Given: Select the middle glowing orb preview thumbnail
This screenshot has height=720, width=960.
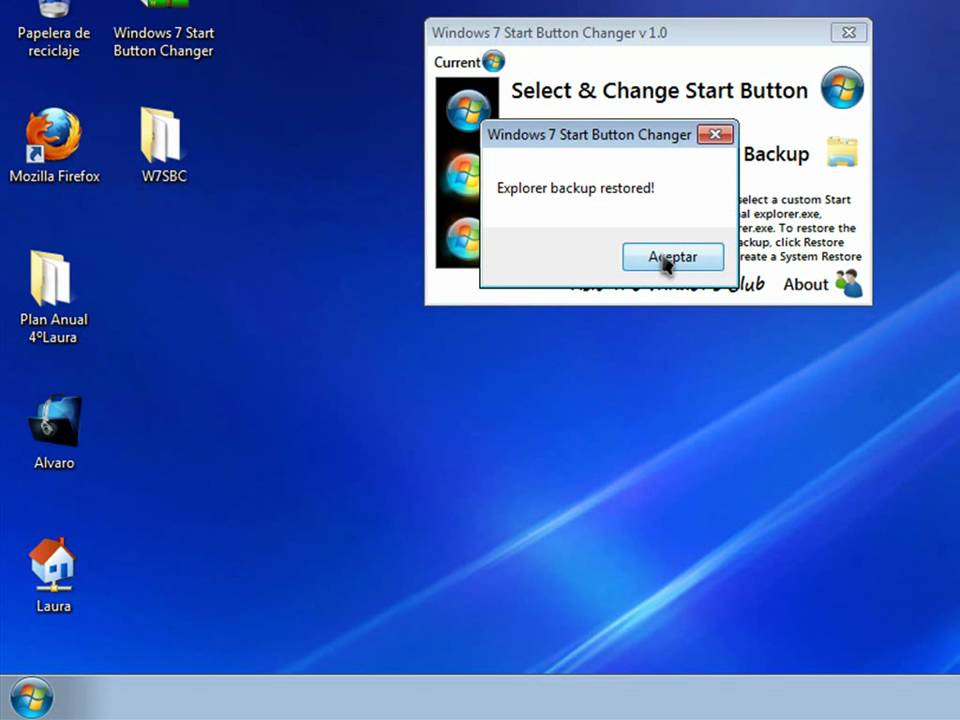Looking at the screenshot, I should pos(463,174).
